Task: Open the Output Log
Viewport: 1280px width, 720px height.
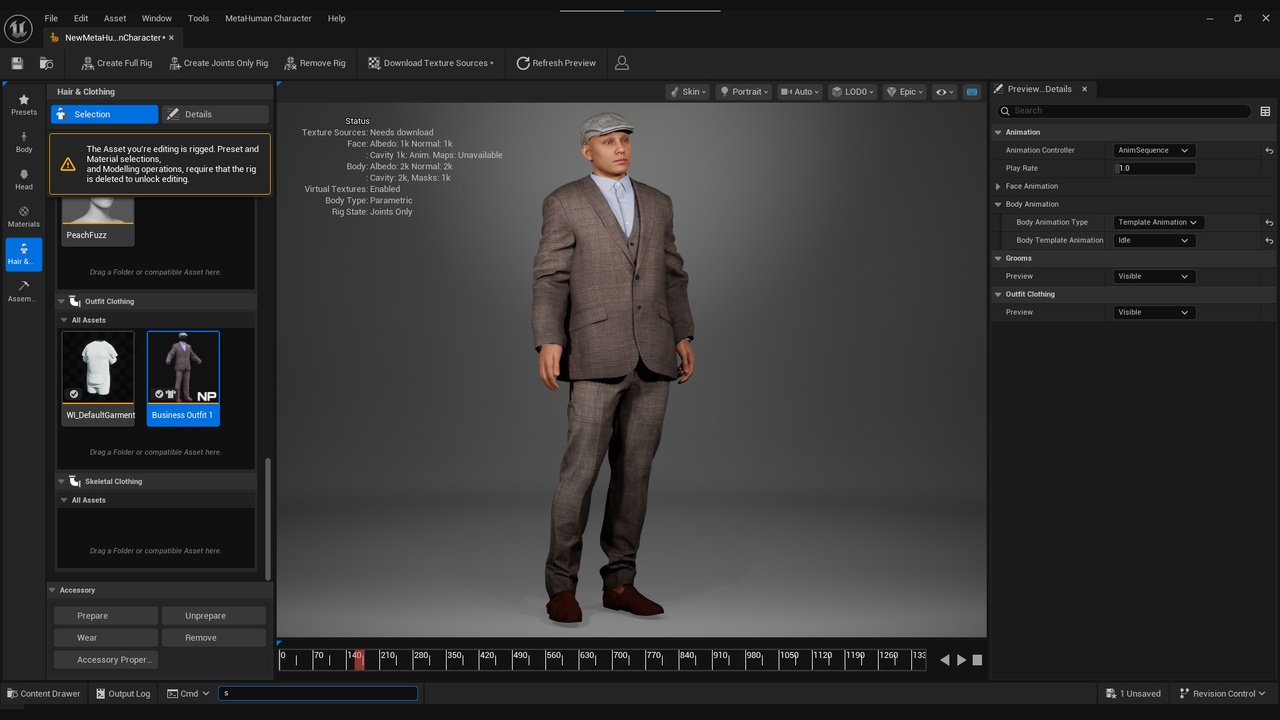Action: point(122,693)
